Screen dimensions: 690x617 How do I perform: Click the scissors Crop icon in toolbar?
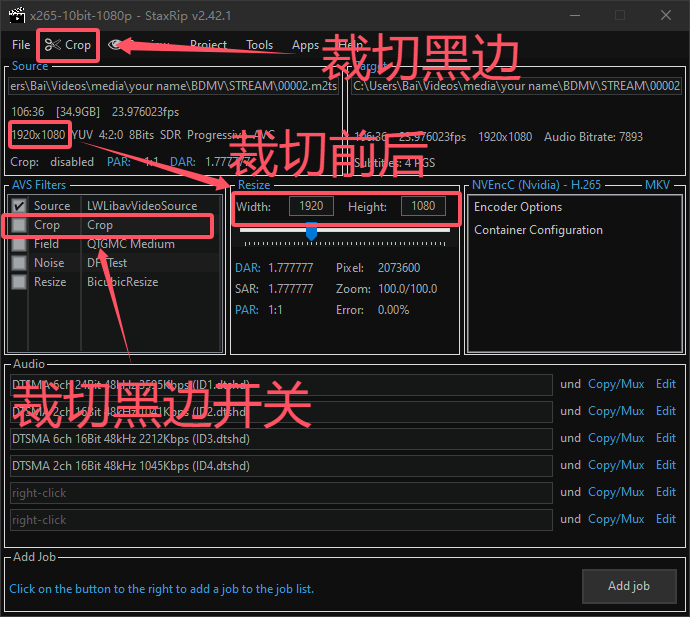(x=53, y=45)
